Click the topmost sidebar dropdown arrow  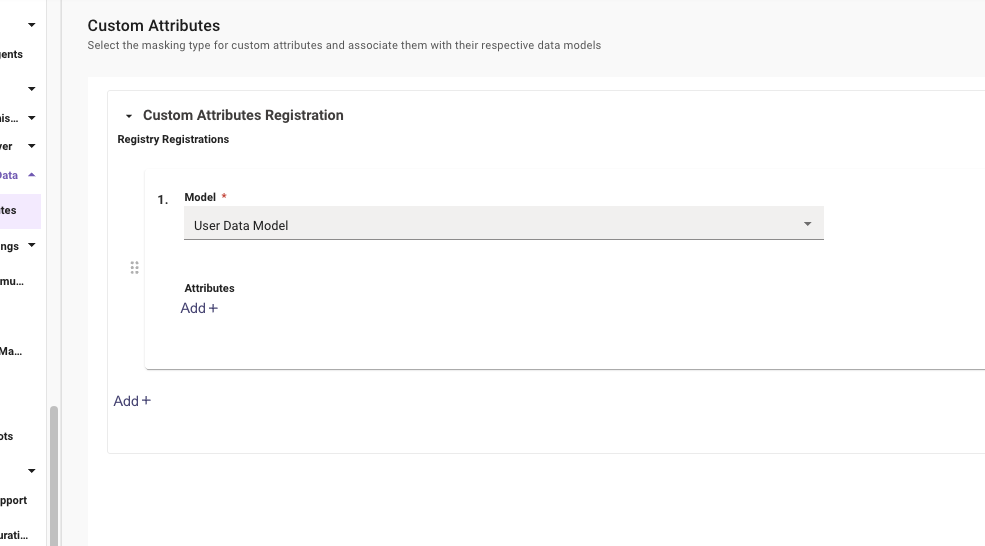31,24
